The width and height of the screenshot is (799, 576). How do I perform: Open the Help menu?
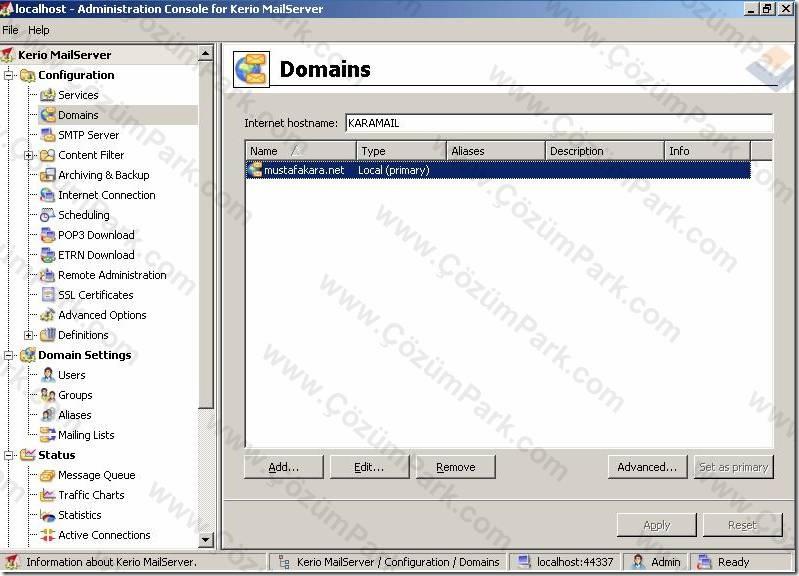[x=39, y=30]
